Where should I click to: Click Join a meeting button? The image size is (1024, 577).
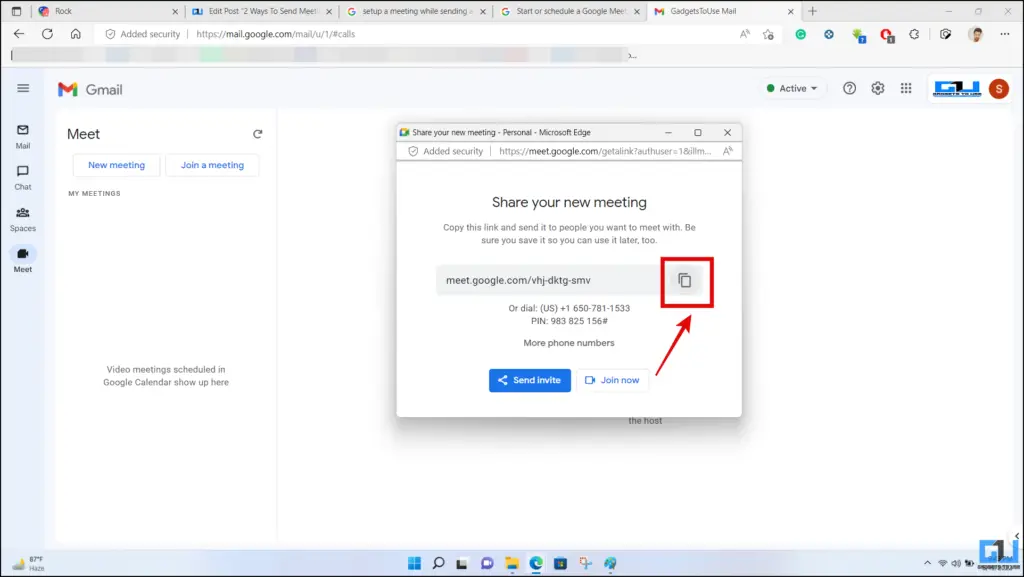click(x=212, y=165)
